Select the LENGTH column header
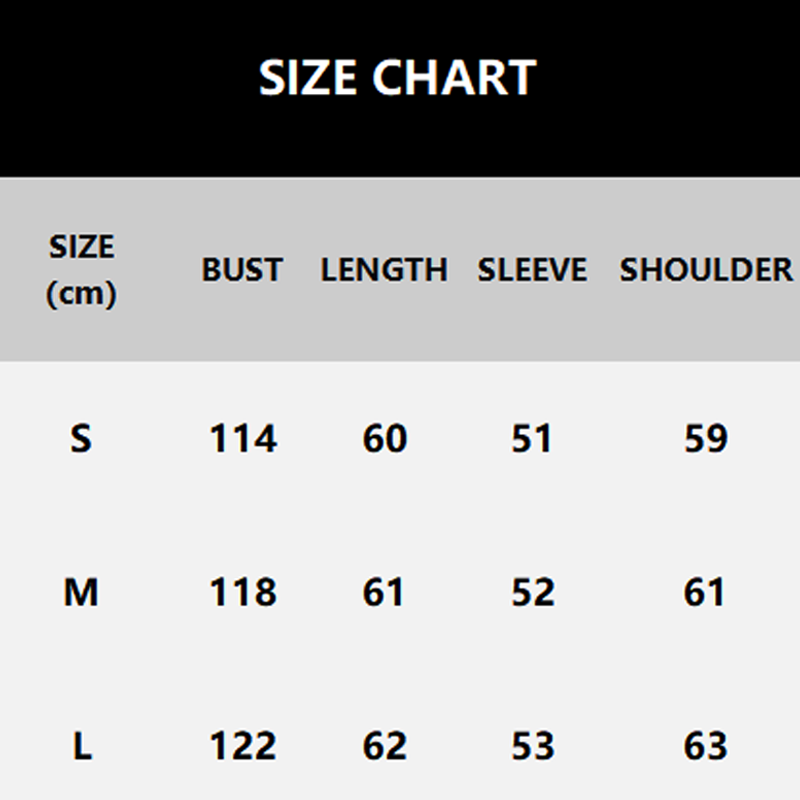 pyautogui.click(x=384, y=270)
